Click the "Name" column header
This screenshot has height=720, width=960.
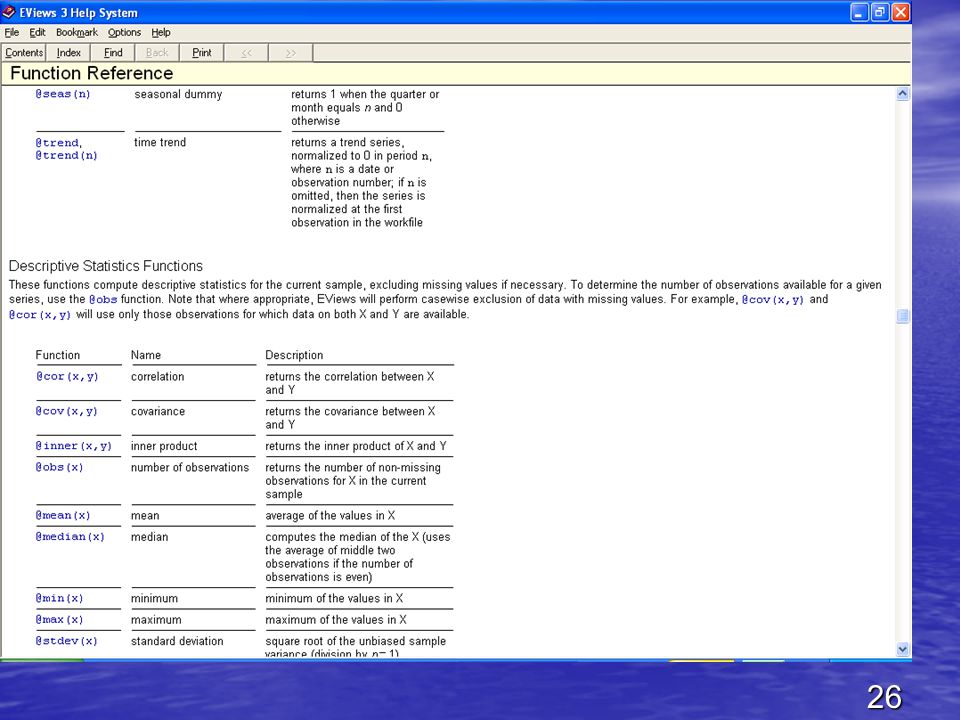tap(146, 355)
